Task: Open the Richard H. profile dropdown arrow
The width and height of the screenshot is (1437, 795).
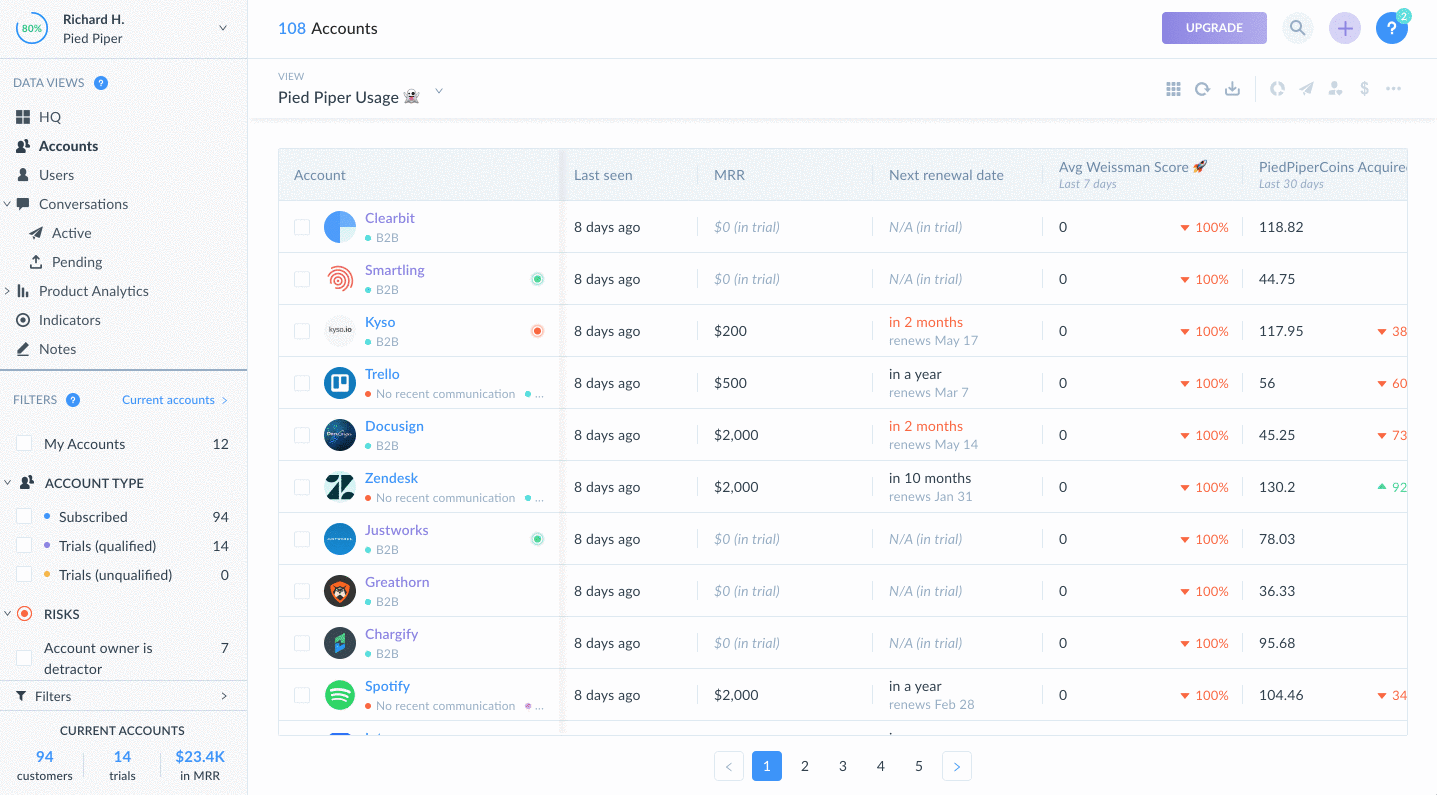Action: pyautogui.click(x=223, y=28)
